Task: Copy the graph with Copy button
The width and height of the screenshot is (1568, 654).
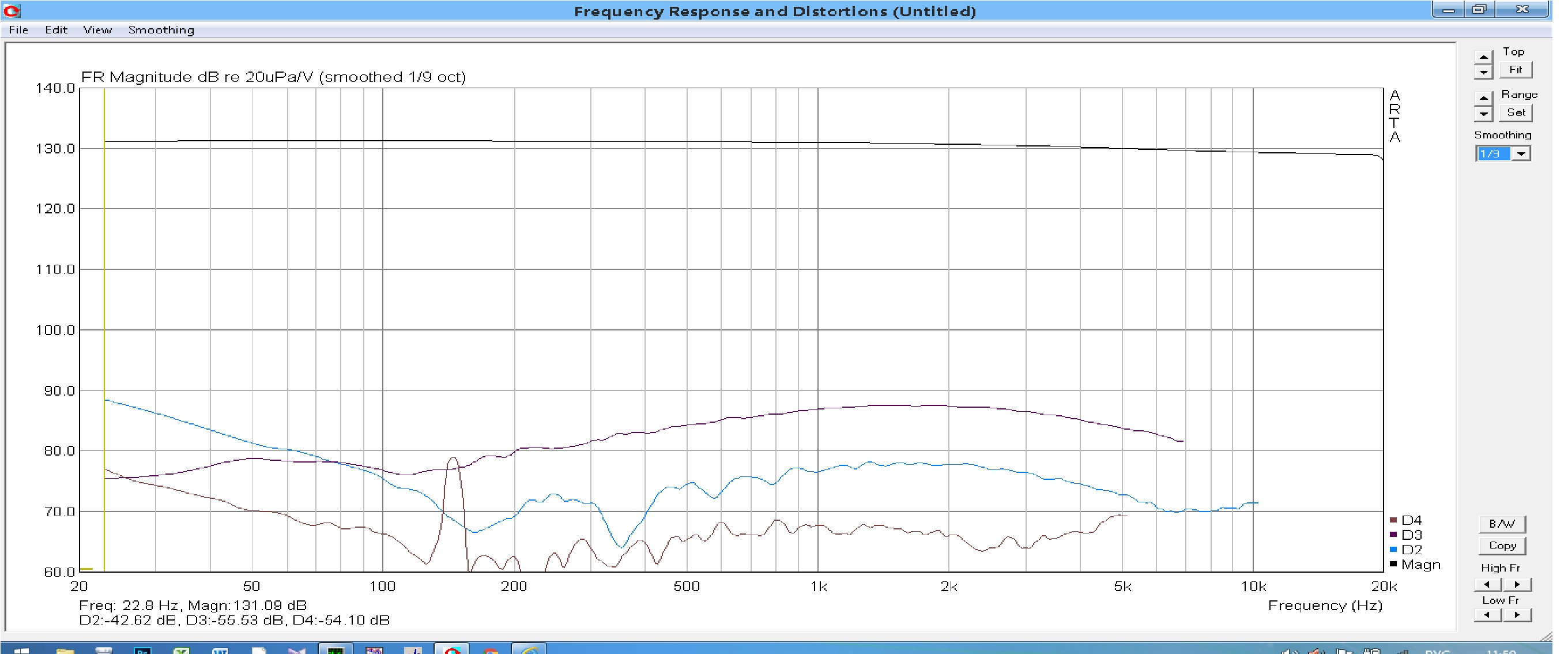Action: [x=1502, y=546]
